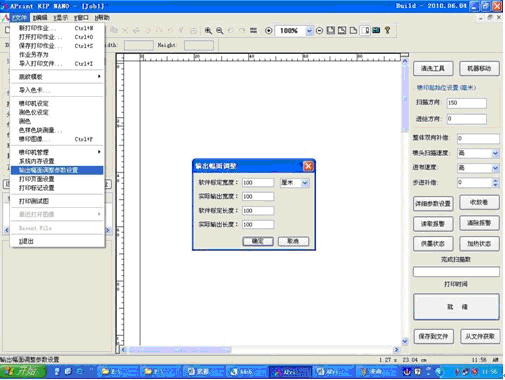Select 导入色卡 menu entry
This screenshot has width=505, height=380.
pos(57,90)
